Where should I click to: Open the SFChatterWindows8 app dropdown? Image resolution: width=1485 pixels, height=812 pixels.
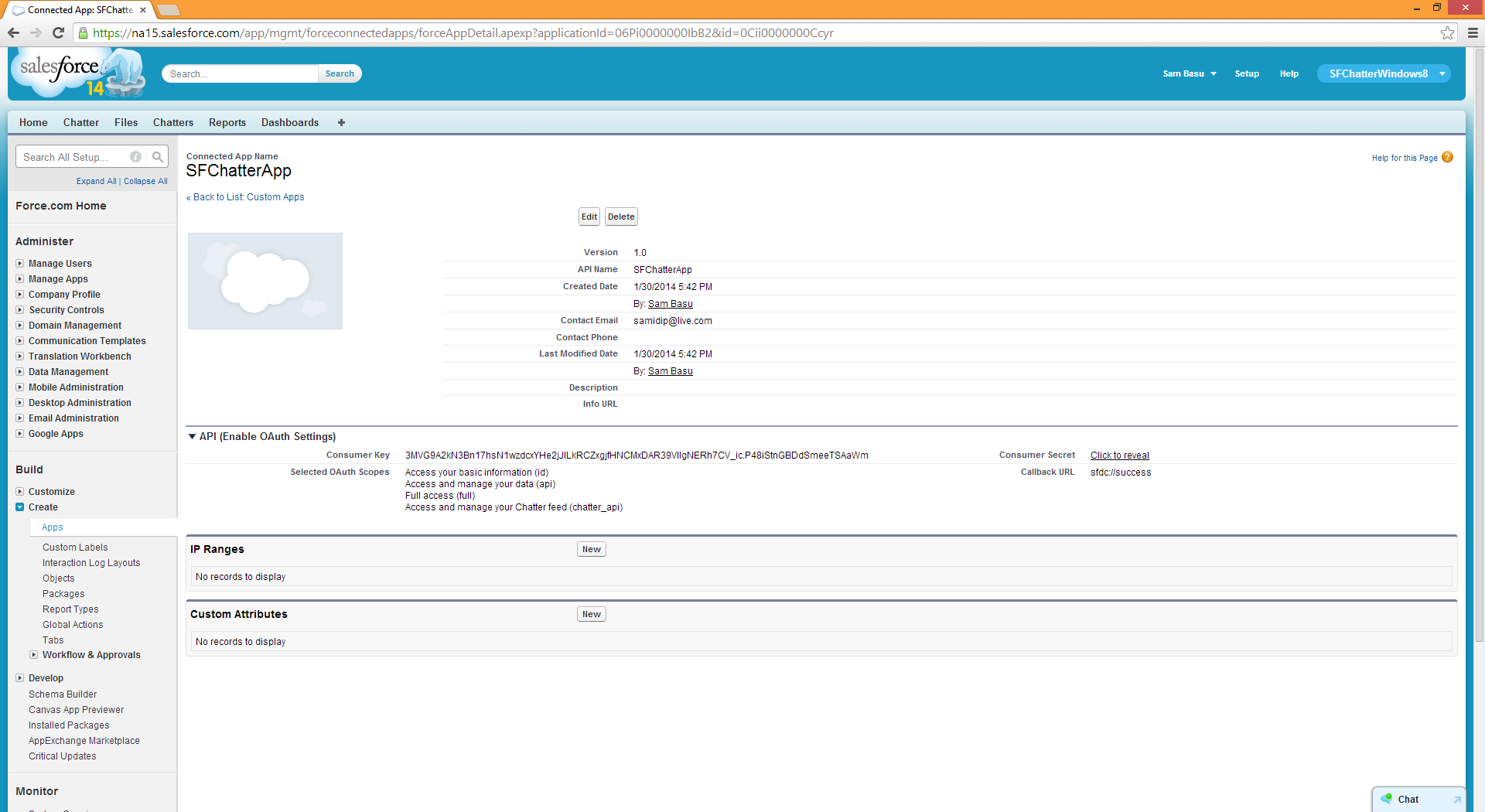pos(1442,73)
